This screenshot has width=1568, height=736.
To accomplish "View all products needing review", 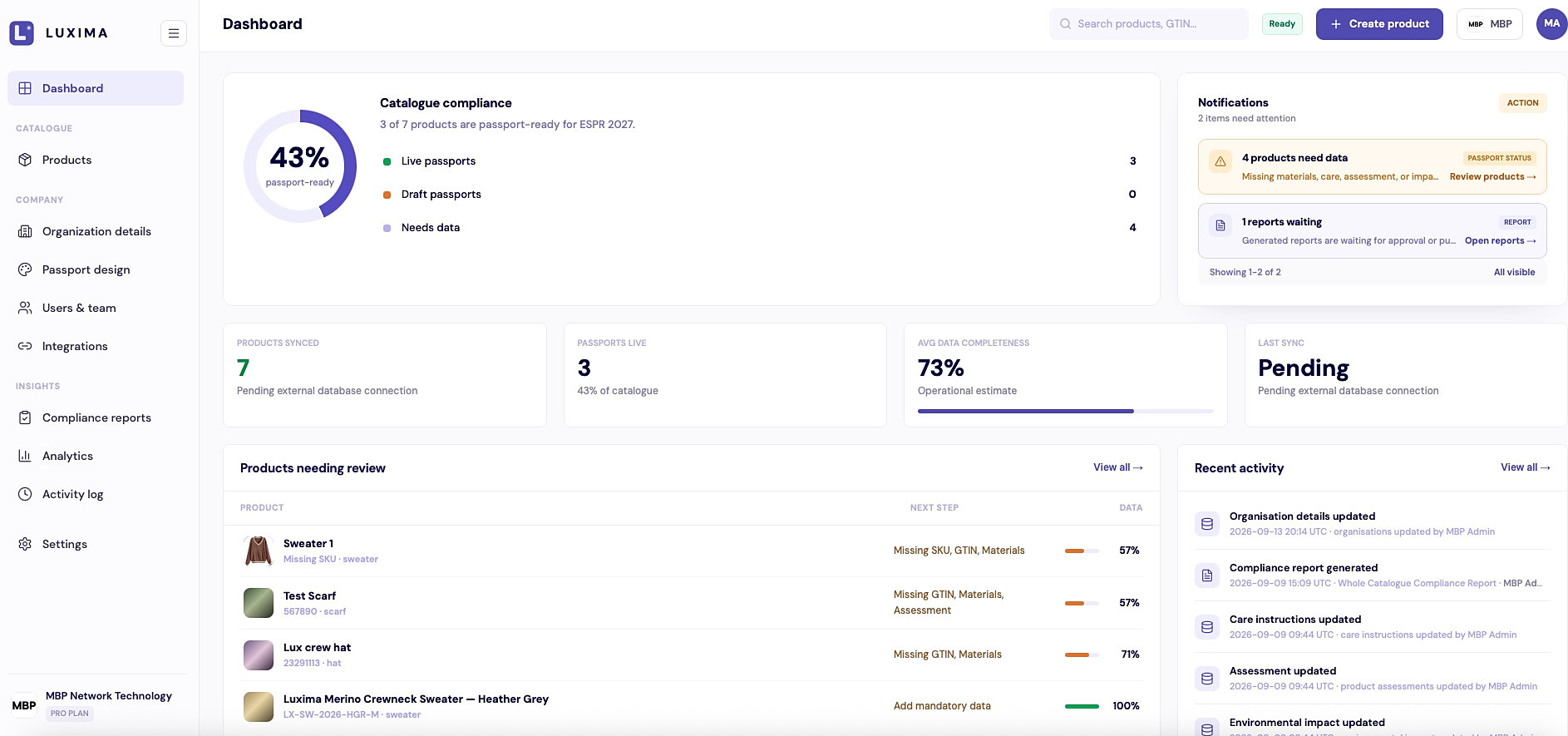I will [x=1118, y=467].
